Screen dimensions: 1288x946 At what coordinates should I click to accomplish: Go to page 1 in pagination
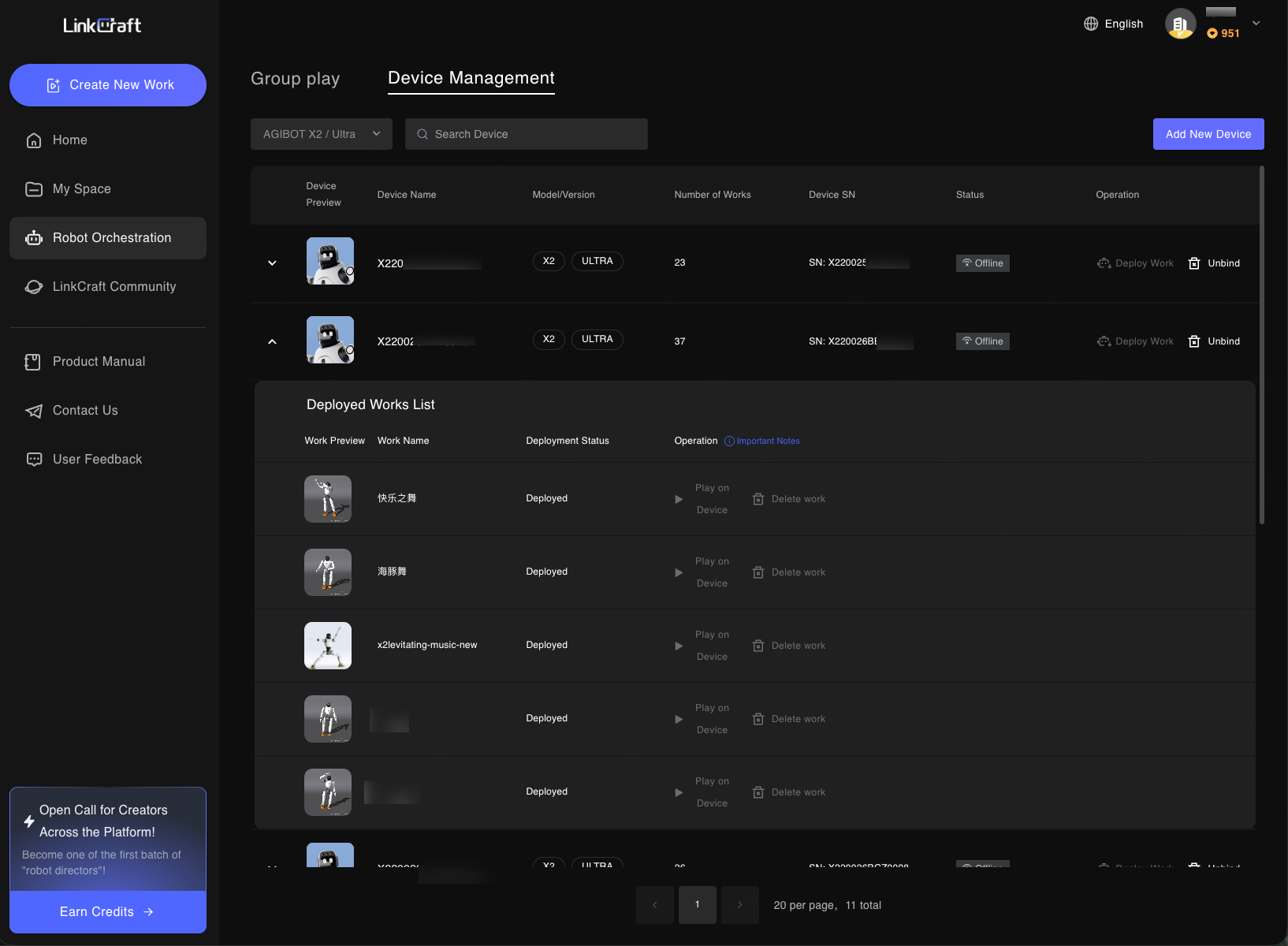point(698,905)
